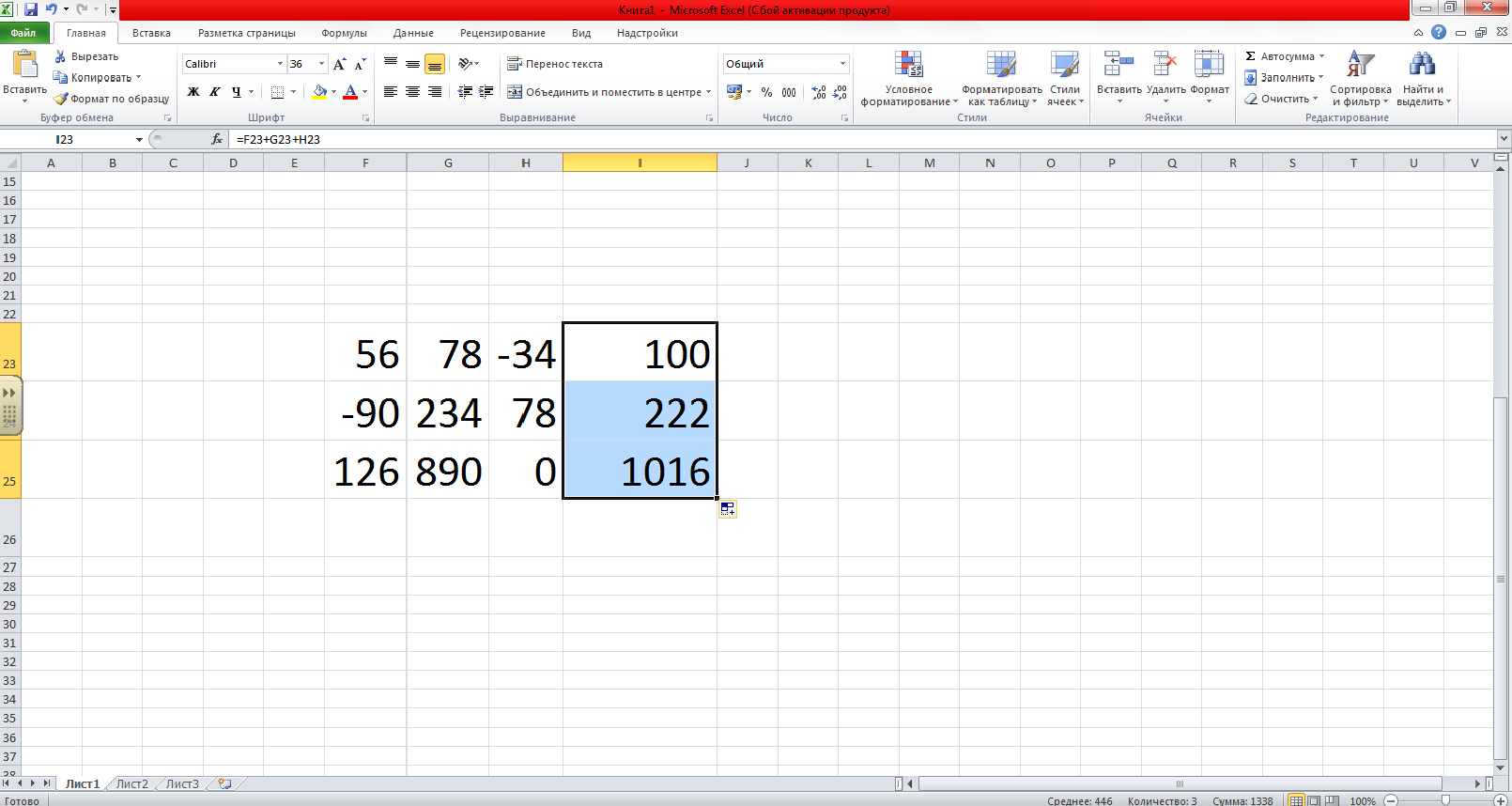Align text right
The height and width of the screenshot is (806, 1512).
point(434,92)
